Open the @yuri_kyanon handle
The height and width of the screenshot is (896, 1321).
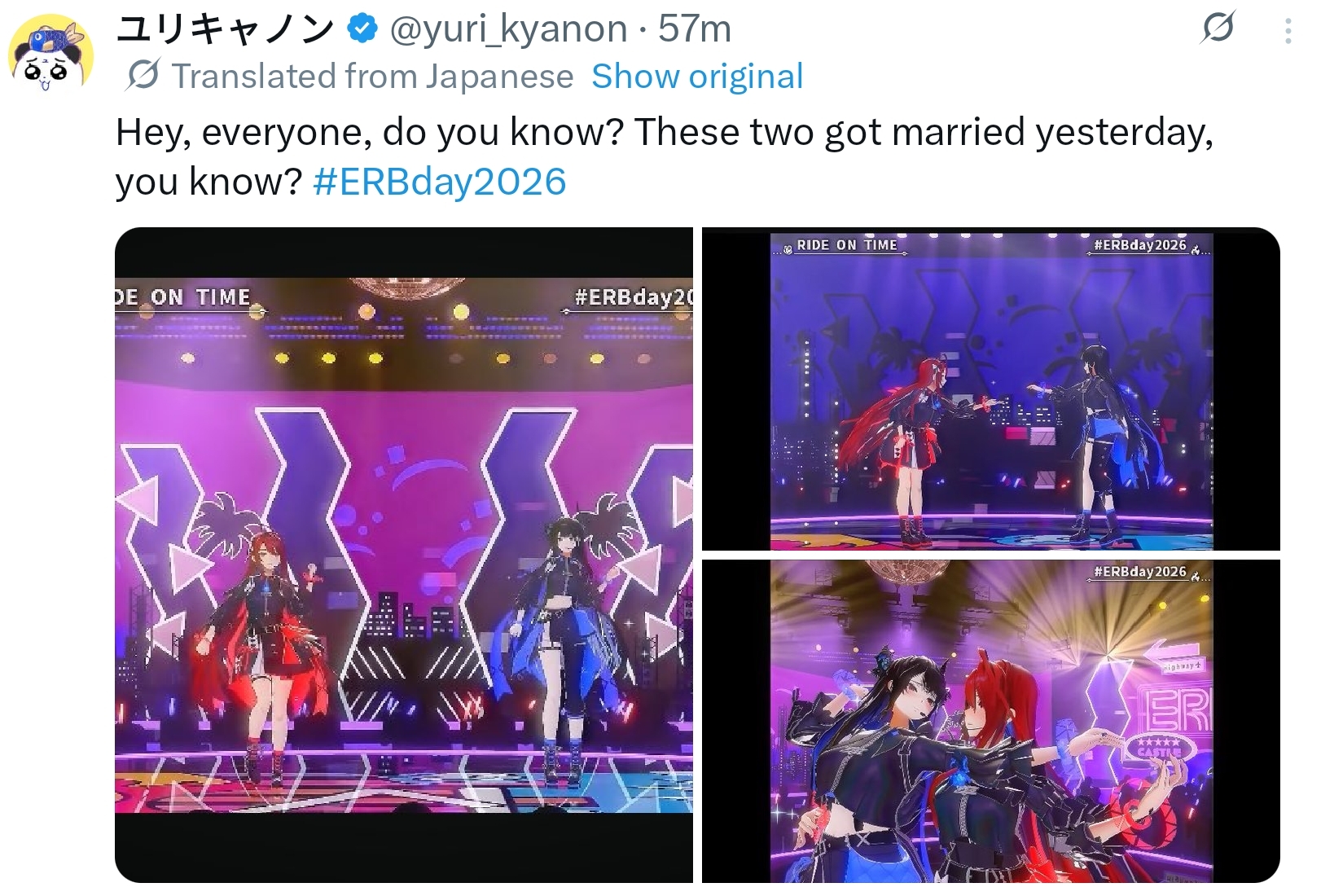508,29
